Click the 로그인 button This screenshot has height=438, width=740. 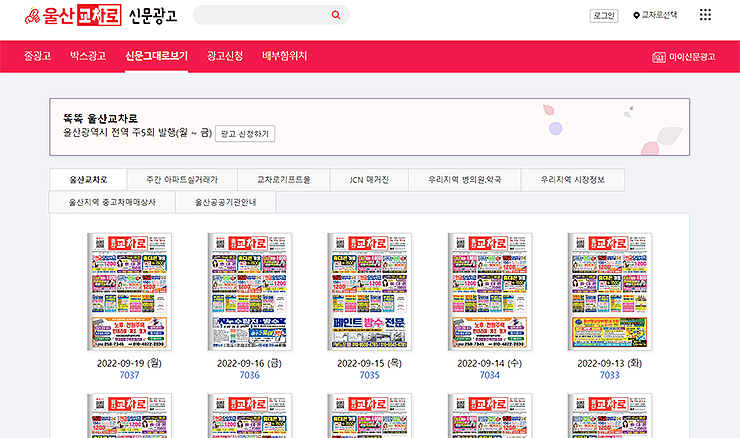tap(604, 16)
